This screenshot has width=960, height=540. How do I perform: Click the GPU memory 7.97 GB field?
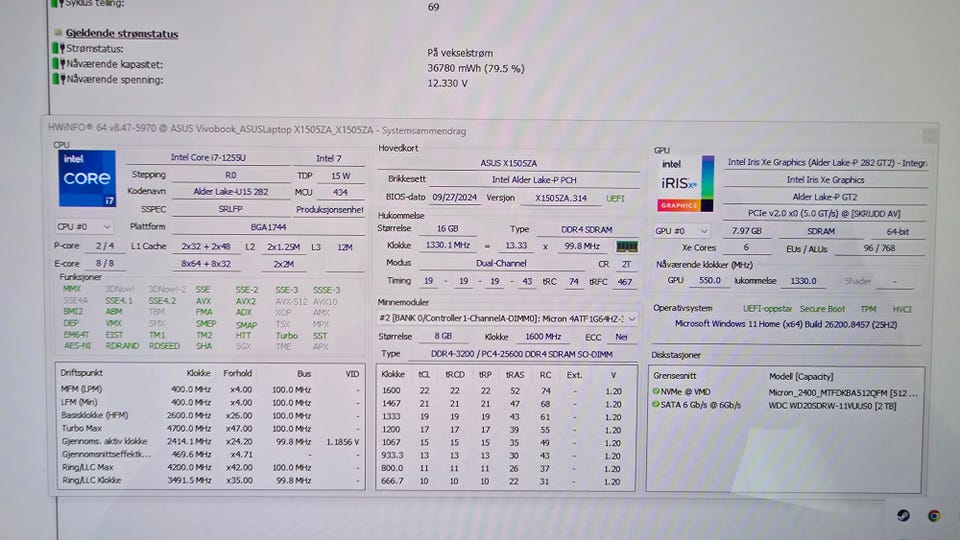coord(746,231)
